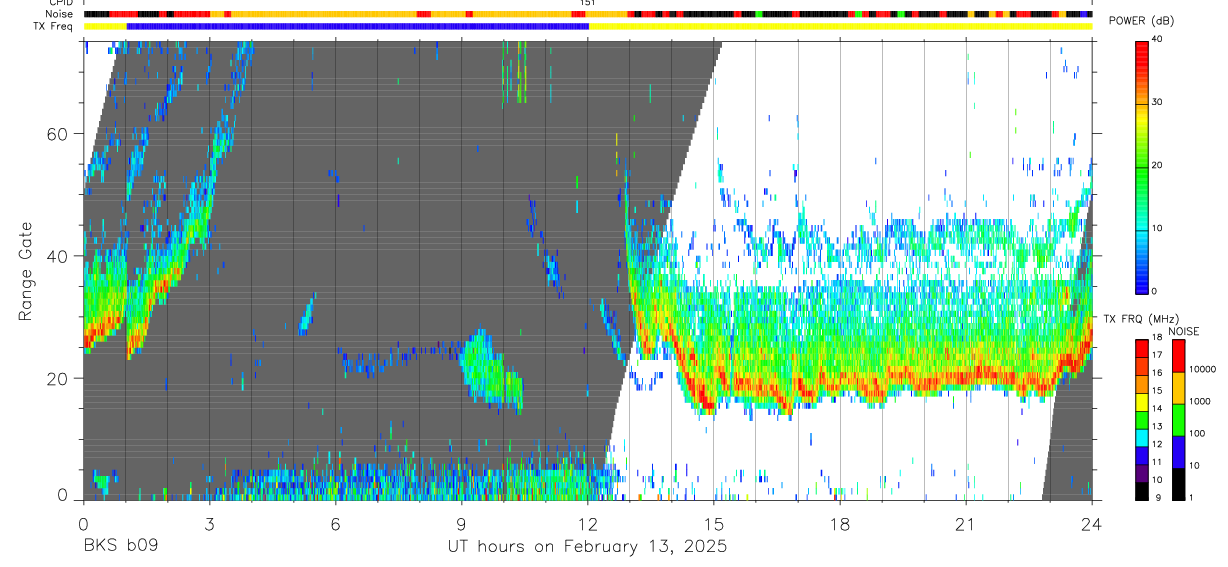This screenshot has height=567, width=1228.
Task: Click the multicolored Noise strip above the plot
Action: (x=588, y=14)
